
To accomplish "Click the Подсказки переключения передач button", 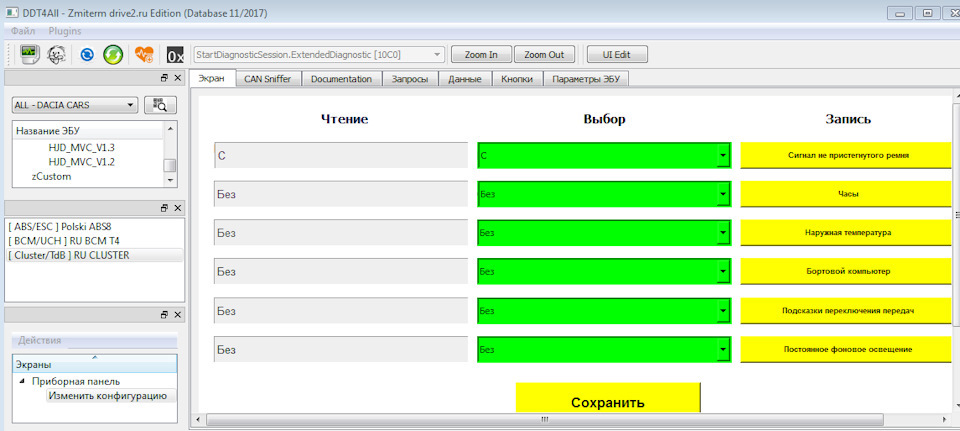I will pos(847,311).
